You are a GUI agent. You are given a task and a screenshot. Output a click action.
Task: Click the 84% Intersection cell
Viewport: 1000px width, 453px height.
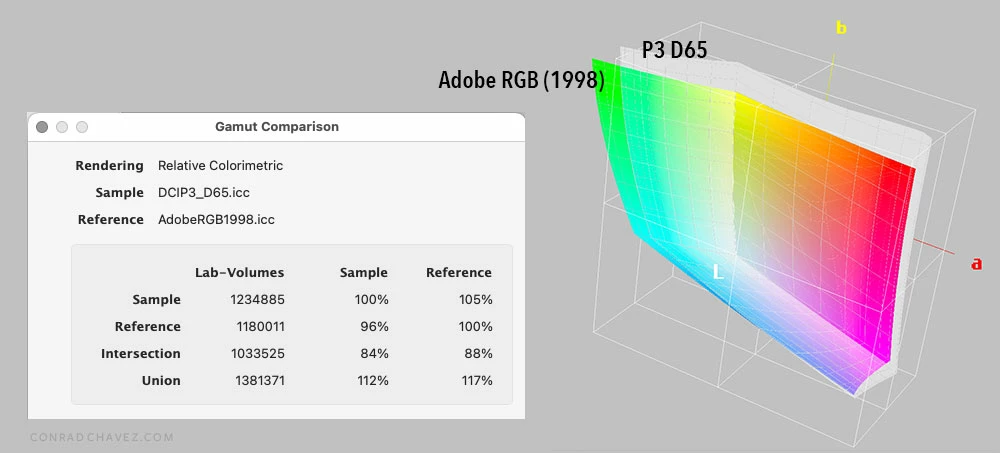374,353
